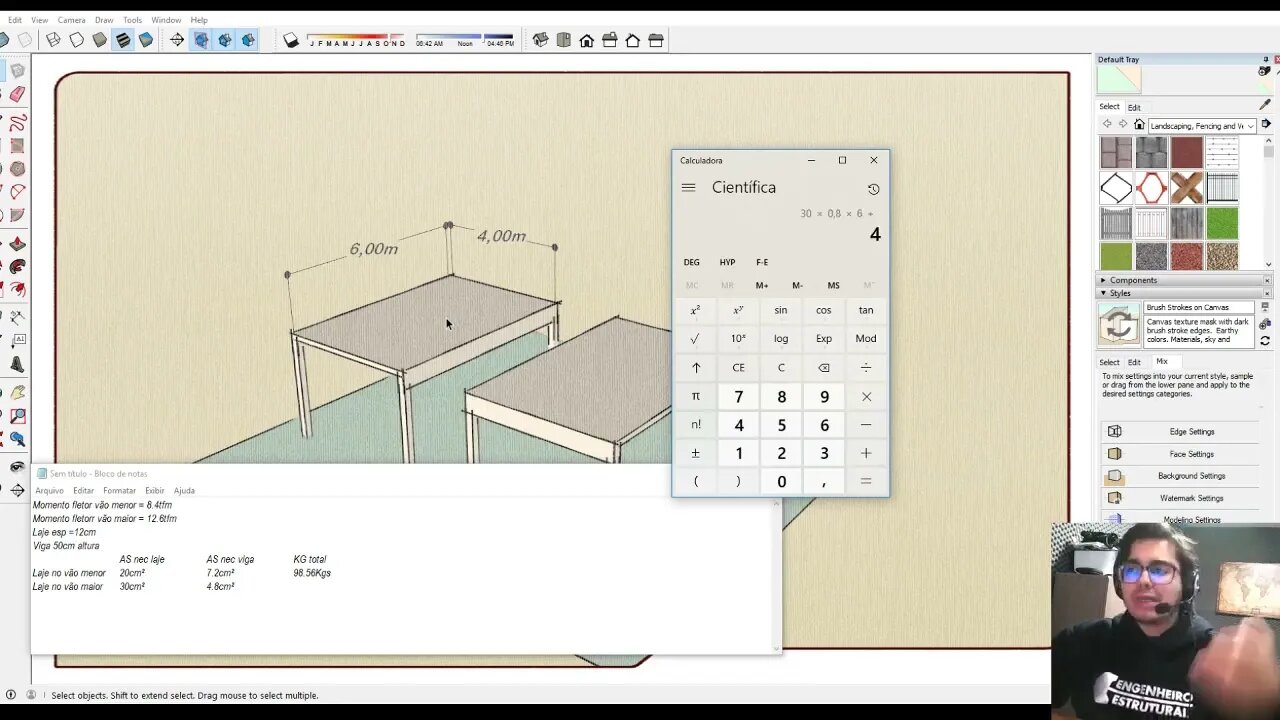Image resolution: width=1280 pixels, height=720 pixels.
Task: Open Formatar menu in Bloco de notas
Action: 119,491
